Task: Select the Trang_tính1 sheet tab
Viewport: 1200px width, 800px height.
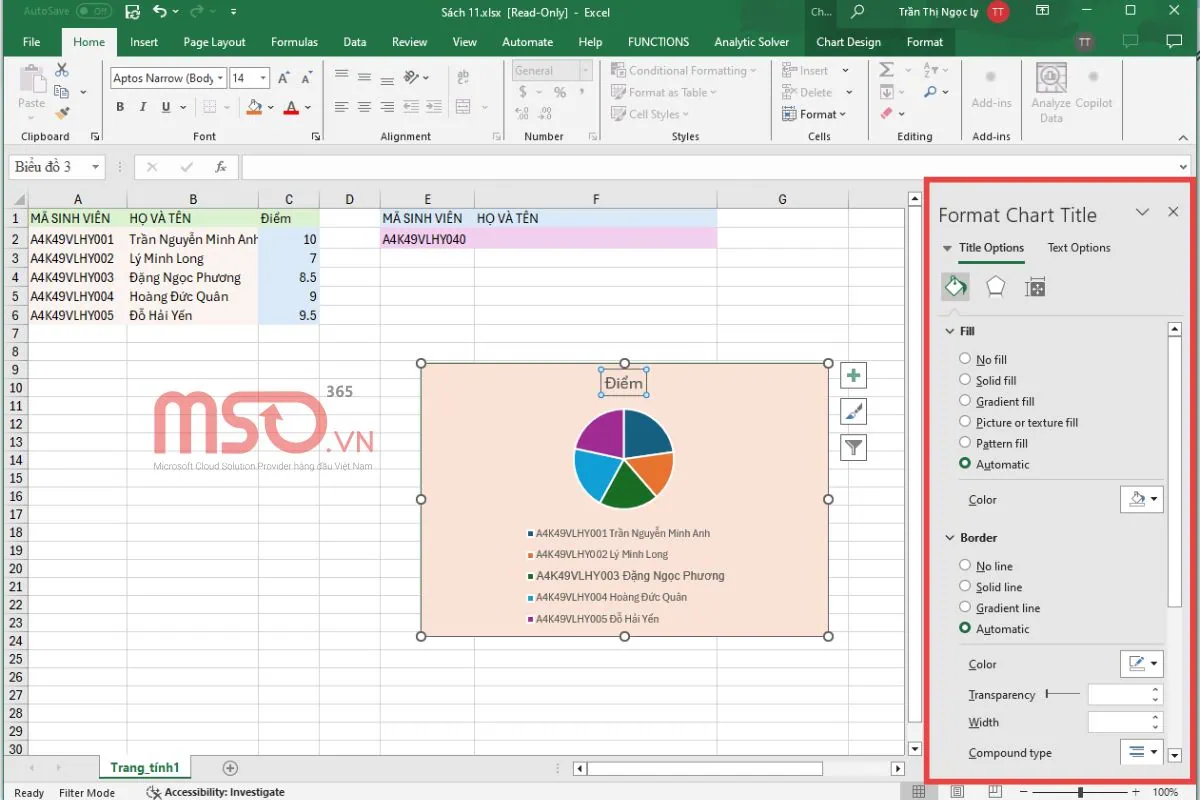Action: click(144, 767)
